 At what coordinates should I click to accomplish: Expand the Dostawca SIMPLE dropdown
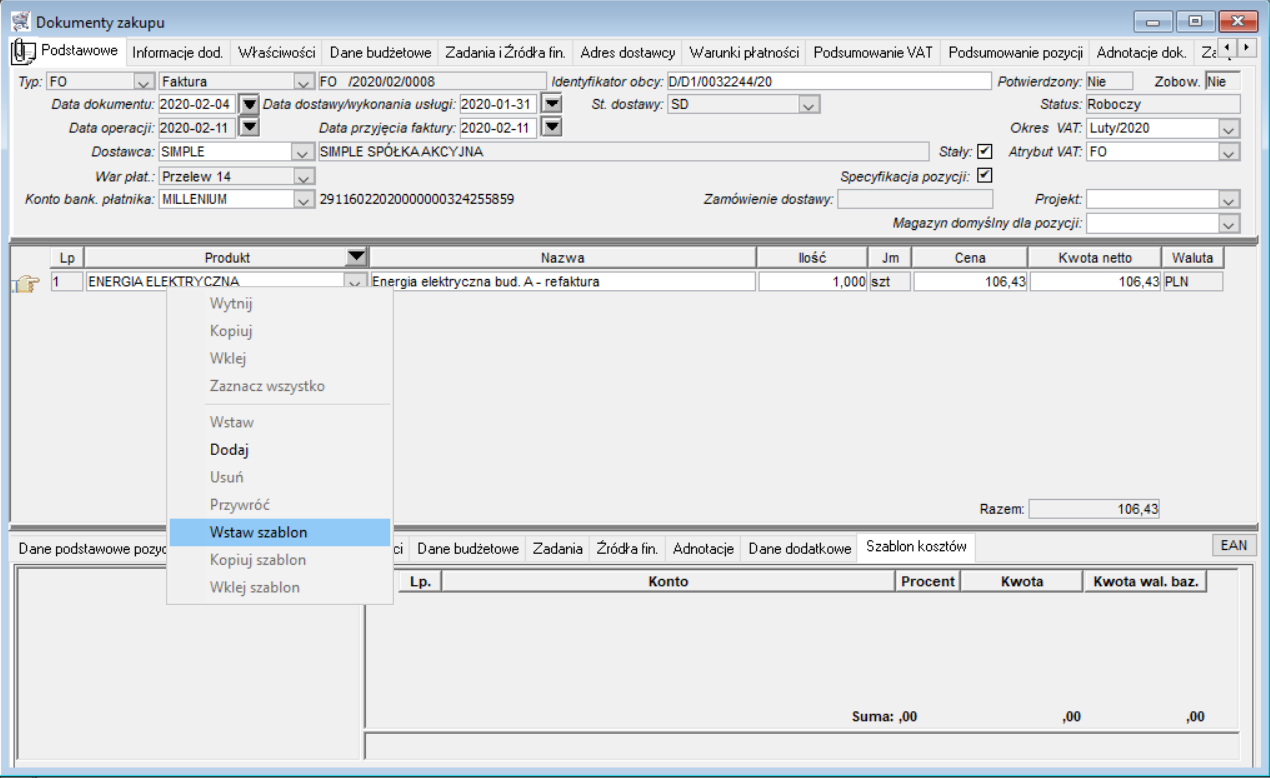point(303,152)
